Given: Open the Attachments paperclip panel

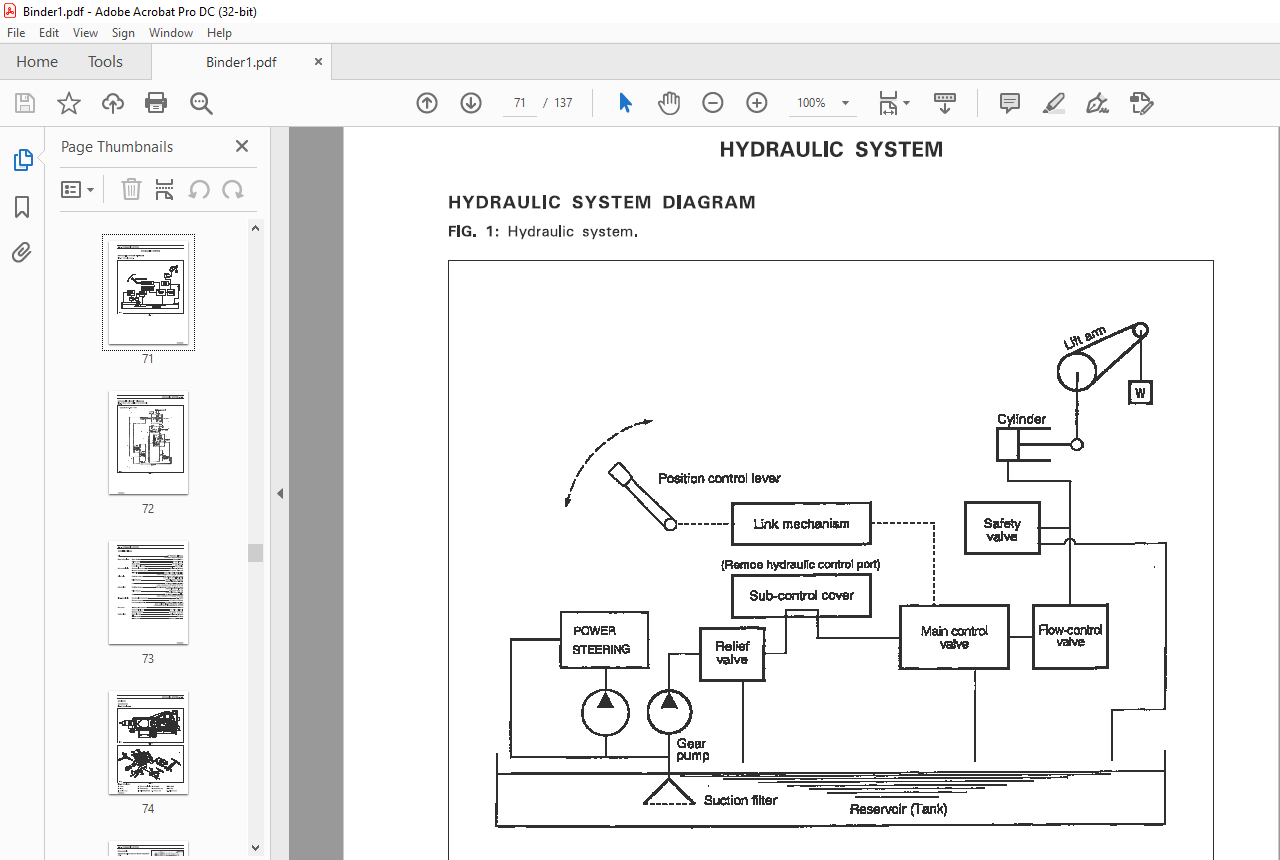Looking at the screenshot, I should pos(22,253).
